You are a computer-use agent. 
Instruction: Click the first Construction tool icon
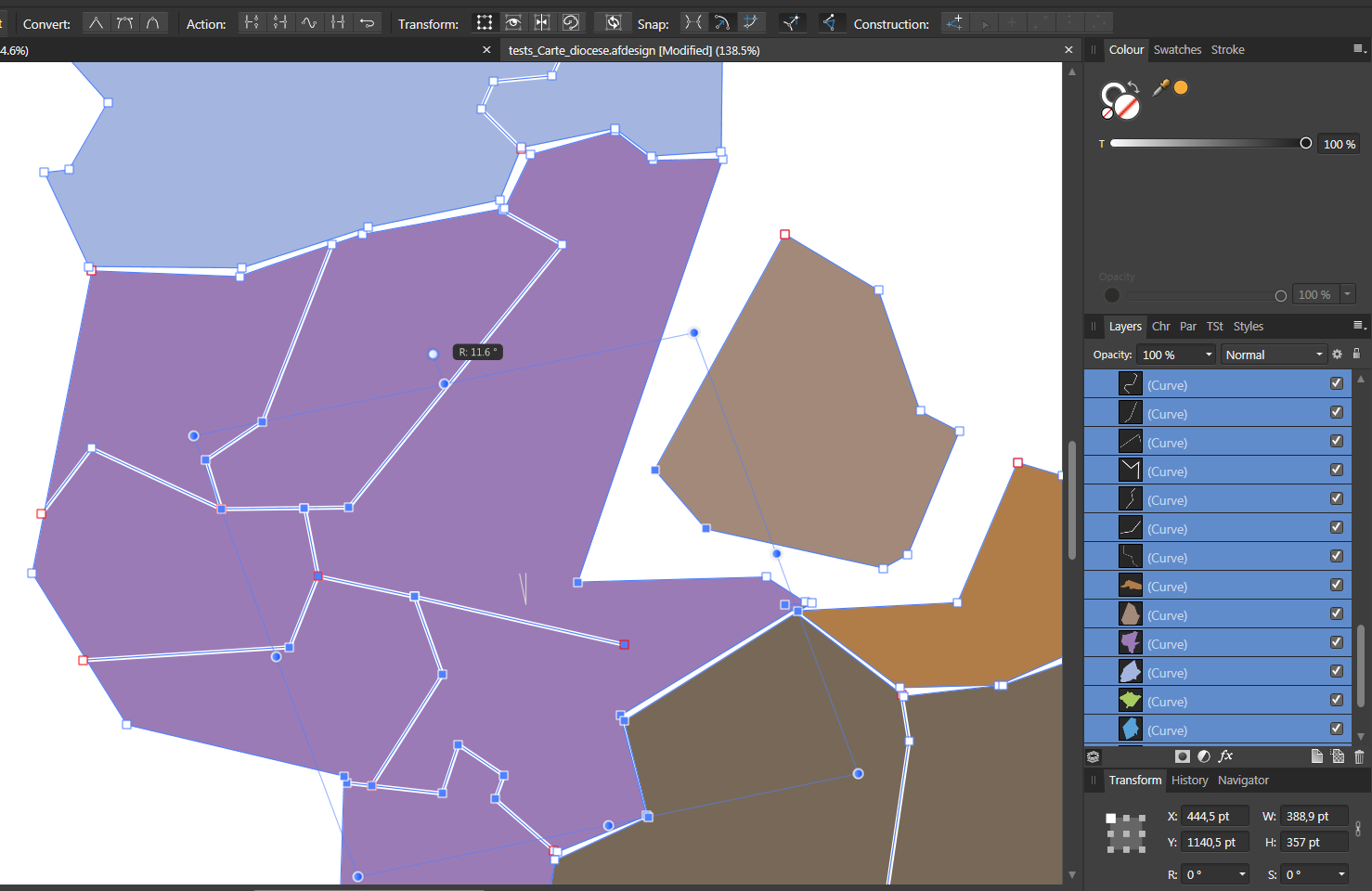pos(954,23)
